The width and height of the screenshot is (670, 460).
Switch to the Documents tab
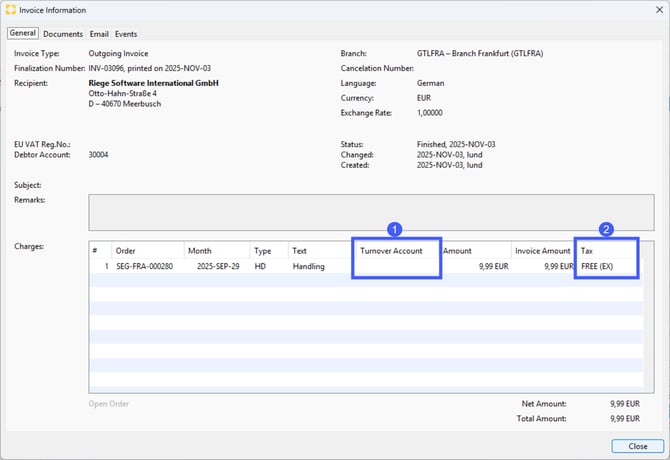coord(62,34)
